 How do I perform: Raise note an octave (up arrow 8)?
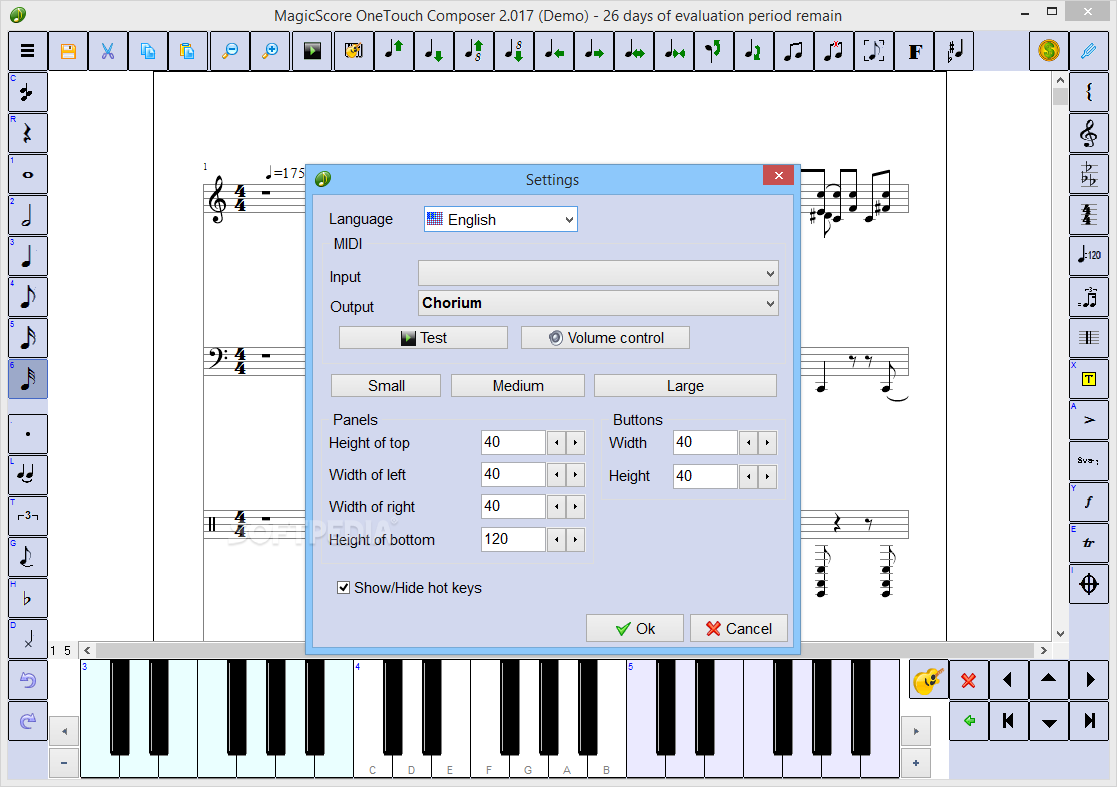tap(474, 51)
